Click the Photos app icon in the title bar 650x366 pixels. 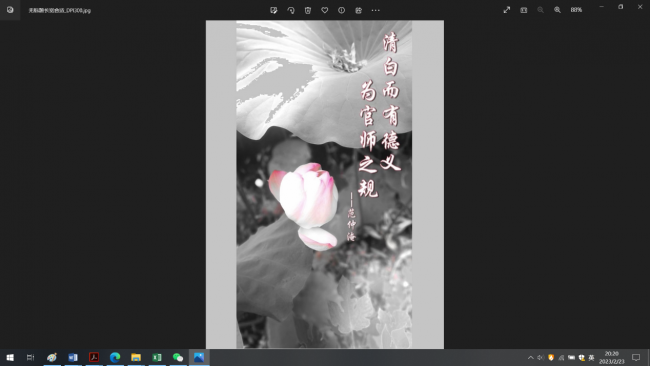(x=10, y=10)
